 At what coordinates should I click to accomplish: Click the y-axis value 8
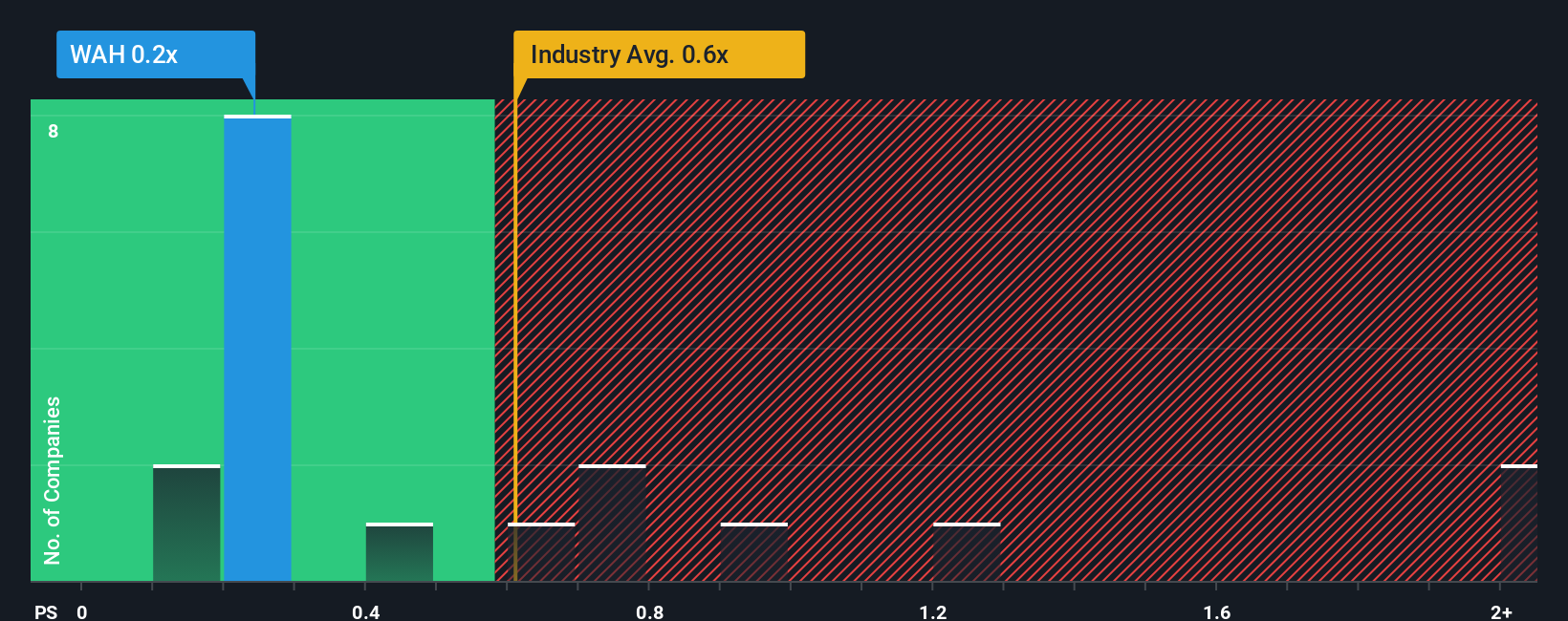(x=54, y=131)
